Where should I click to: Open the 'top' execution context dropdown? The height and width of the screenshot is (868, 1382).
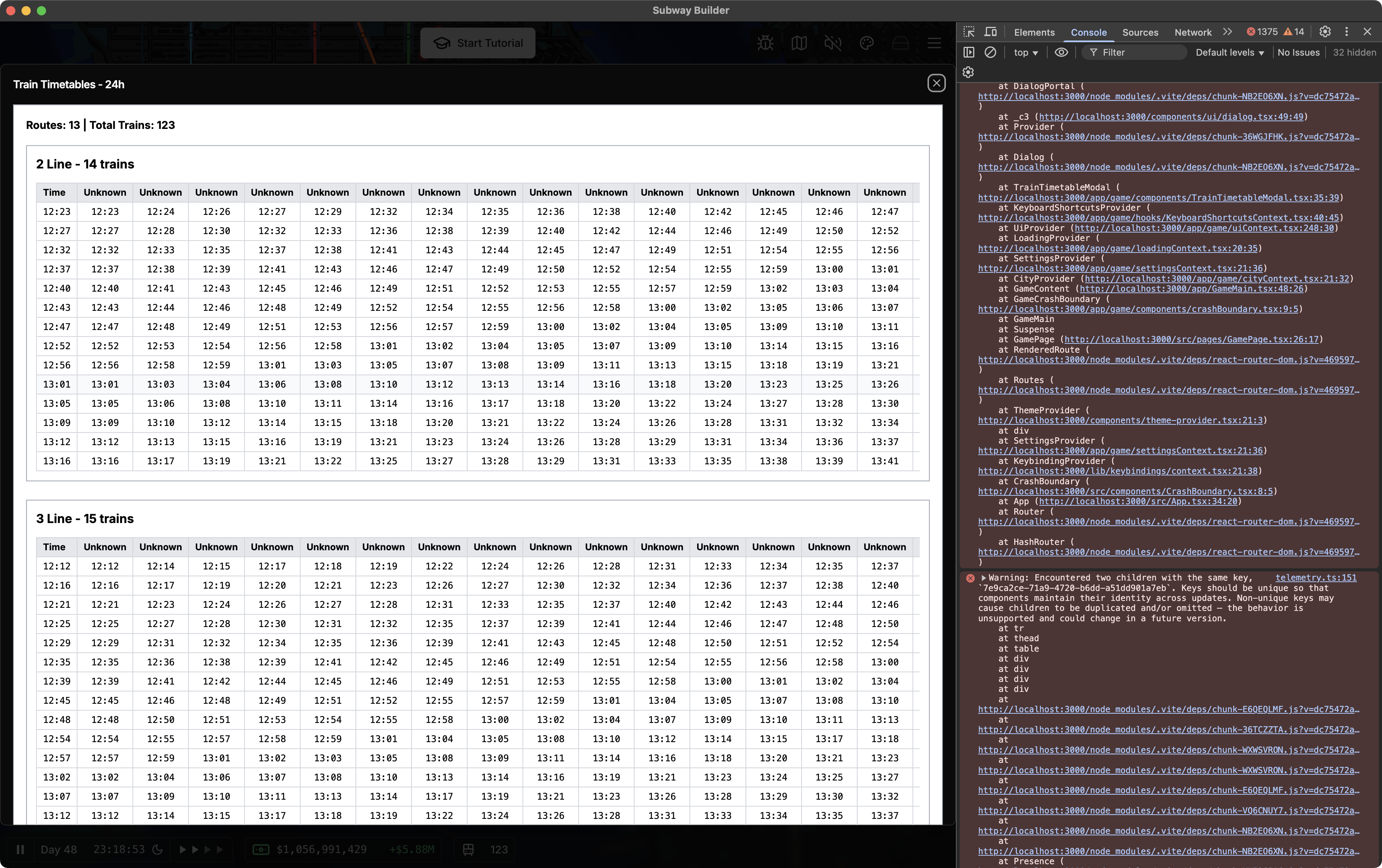(x=1025, y=52)
